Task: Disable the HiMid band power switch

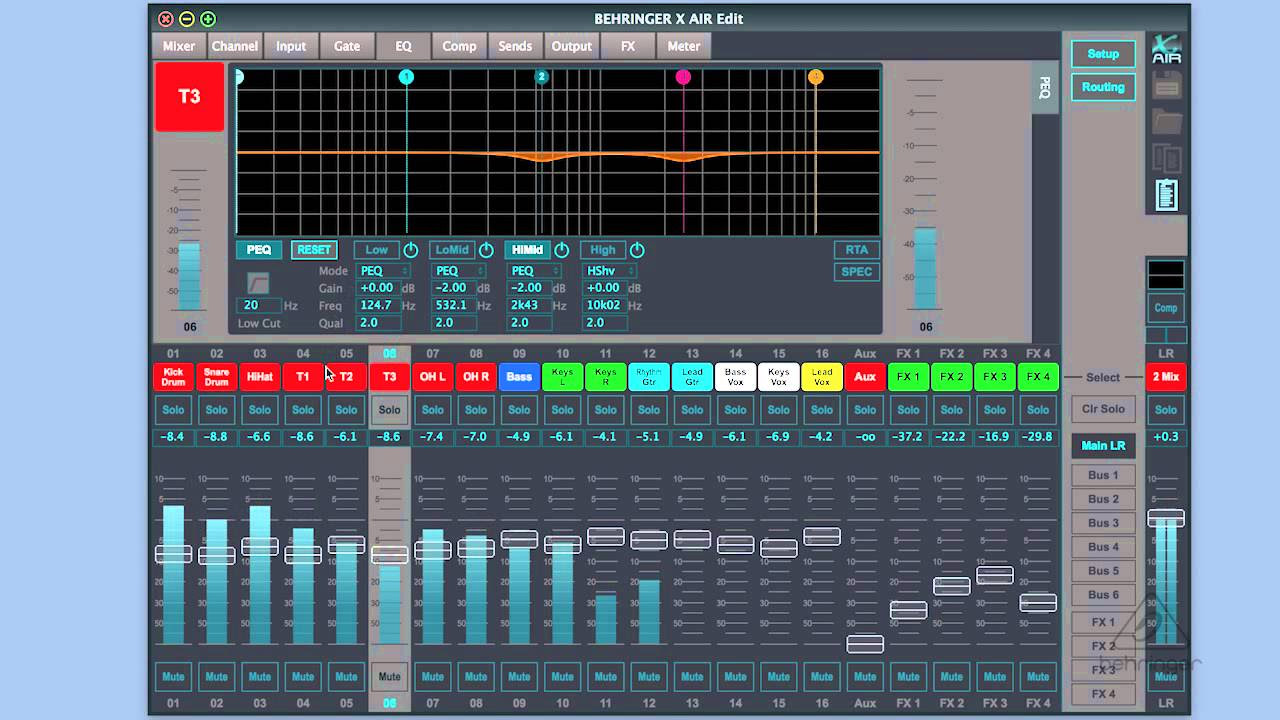Action: tap(560, 250)
